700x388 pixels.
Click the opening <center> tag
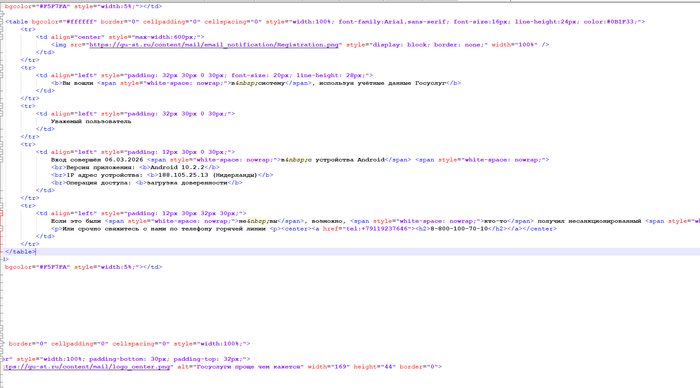click(x=295, y=229)
